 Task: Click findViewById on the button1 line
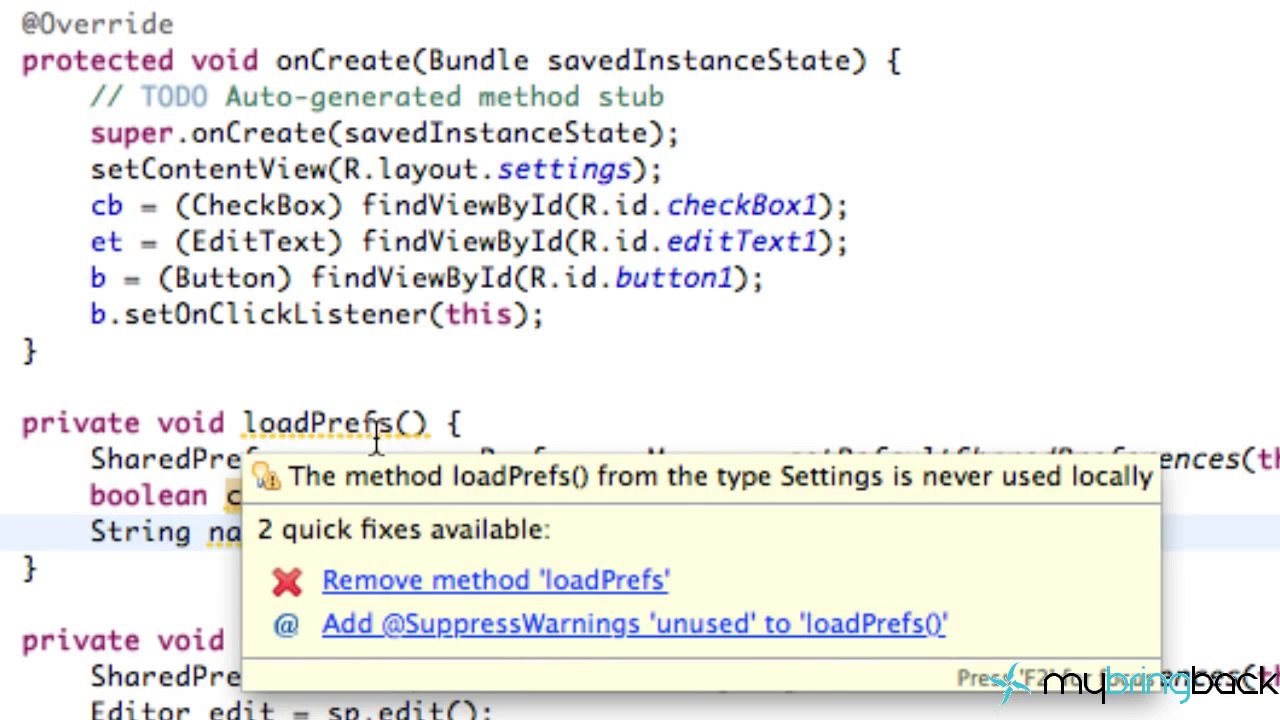(x=411, y=278)
